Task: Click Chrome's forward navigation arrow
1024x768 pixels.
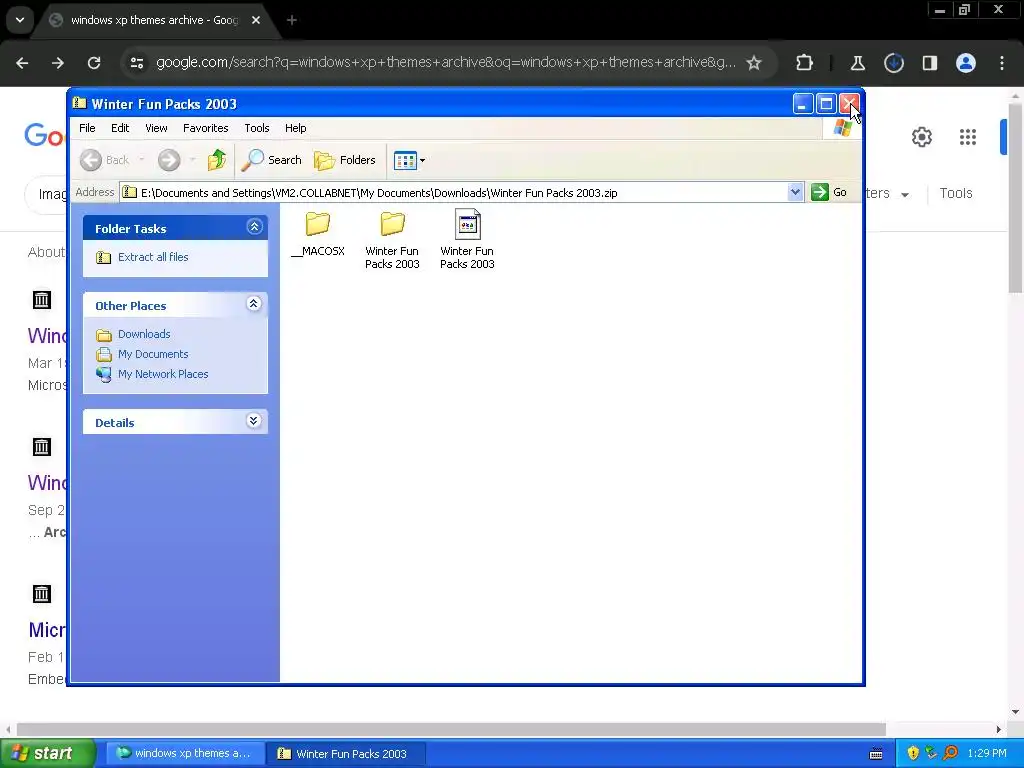Action: point(58,63)
